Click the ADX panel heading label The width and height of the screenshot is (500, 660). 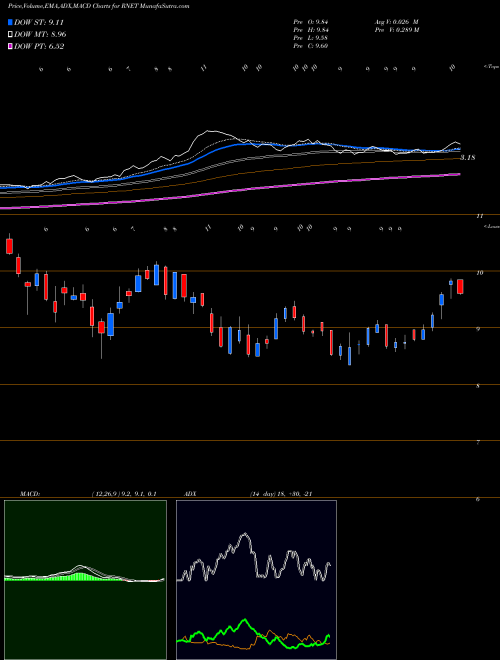point(191,494)
